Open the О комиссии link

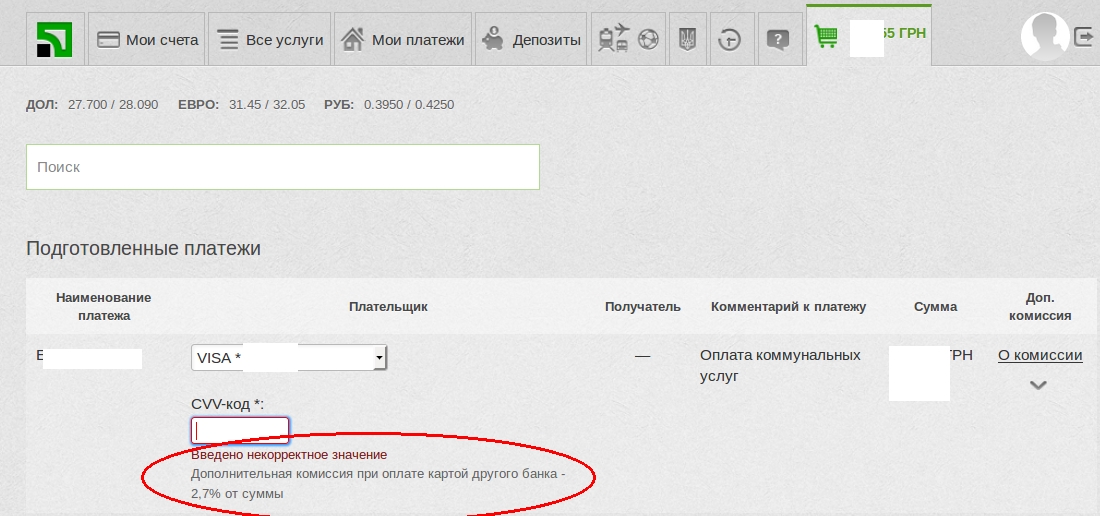coord(1040,355)
